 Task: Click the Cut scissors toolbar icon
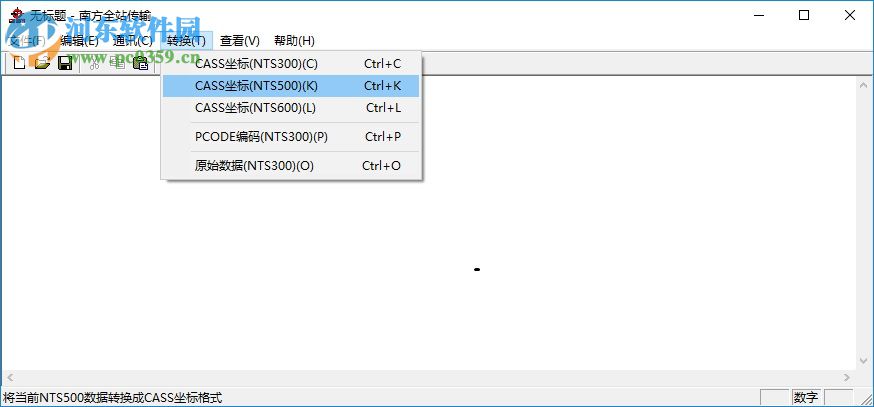coord(94,63)
